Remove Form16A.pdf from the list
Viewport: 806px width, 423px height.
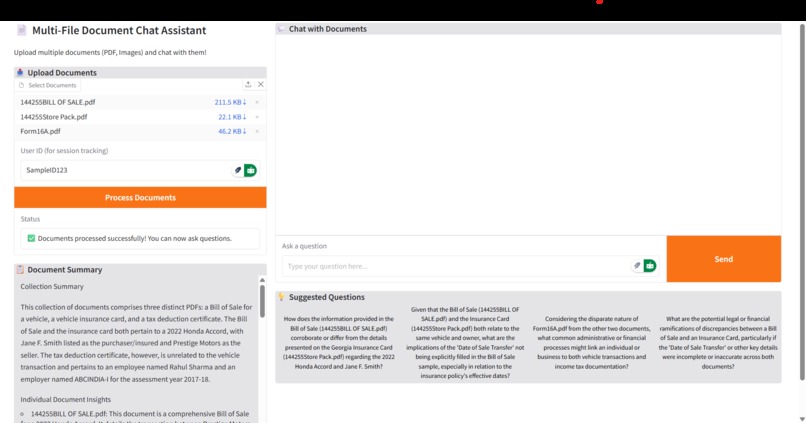[257, 131]
